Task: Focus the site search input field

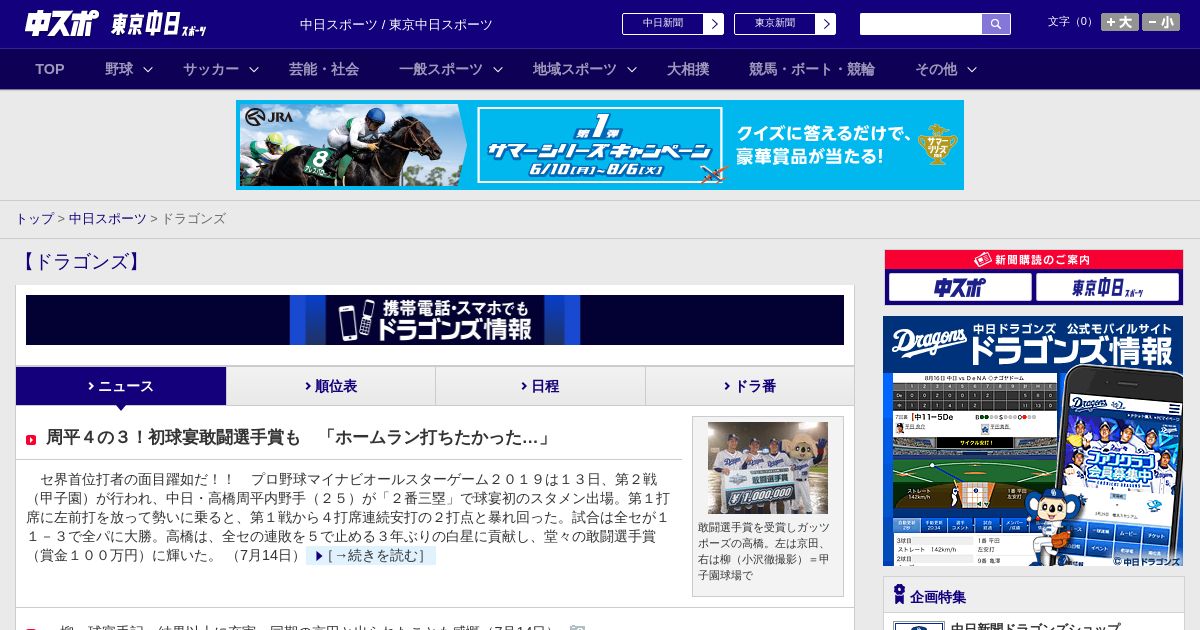Action: point(921,24)
